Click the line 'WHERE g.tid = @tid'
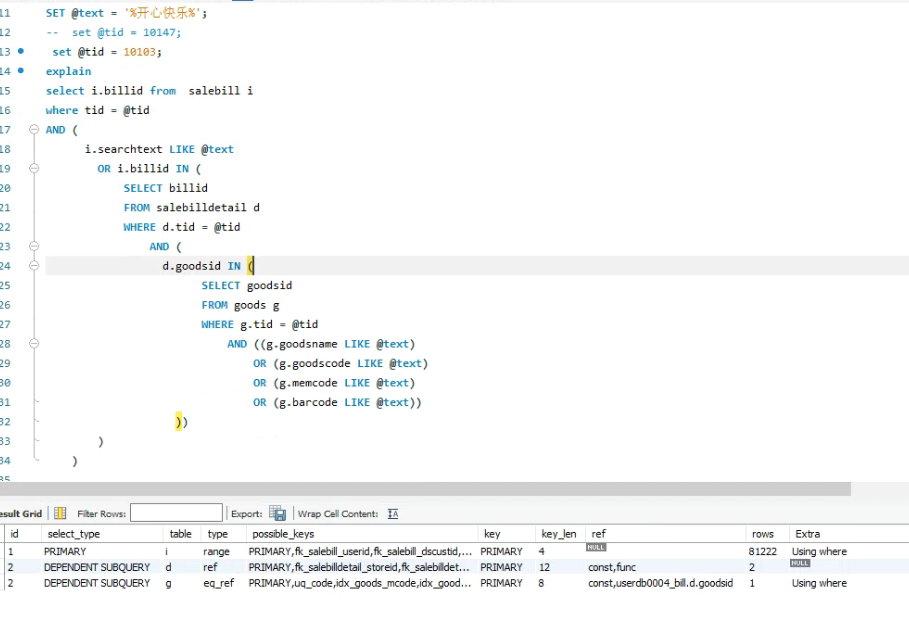The image size is (909, 620). point(260,324)
